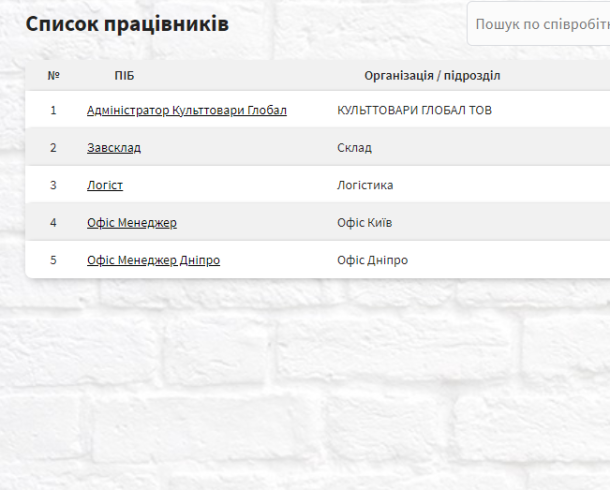Screen dimensions: 610x490
Task: Click the № column header
Action: coord(54,75)
